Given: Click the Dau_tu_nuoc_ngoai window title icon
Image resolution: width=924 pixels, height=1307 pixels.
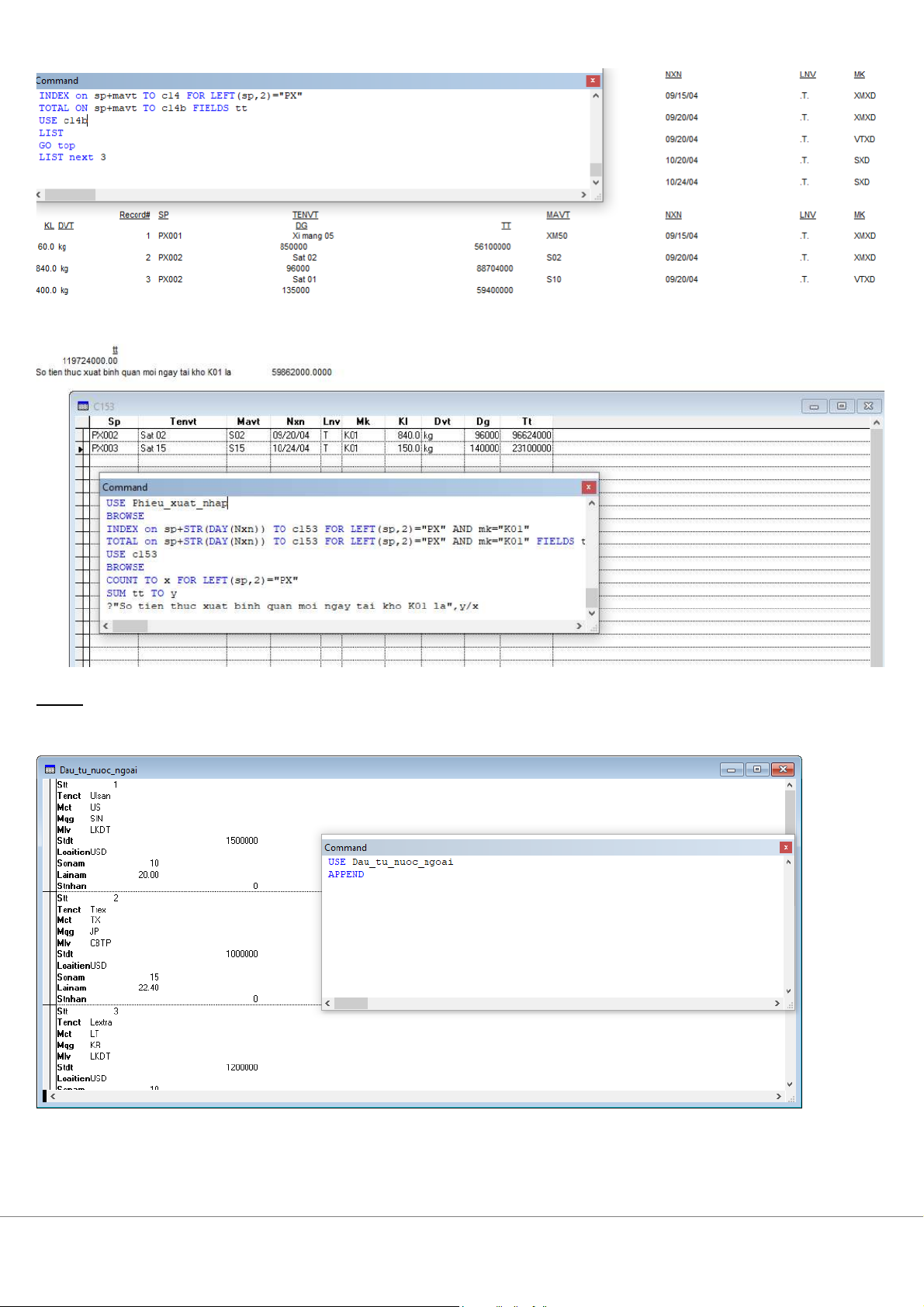Looking at the screenshot, I should 50,769.
